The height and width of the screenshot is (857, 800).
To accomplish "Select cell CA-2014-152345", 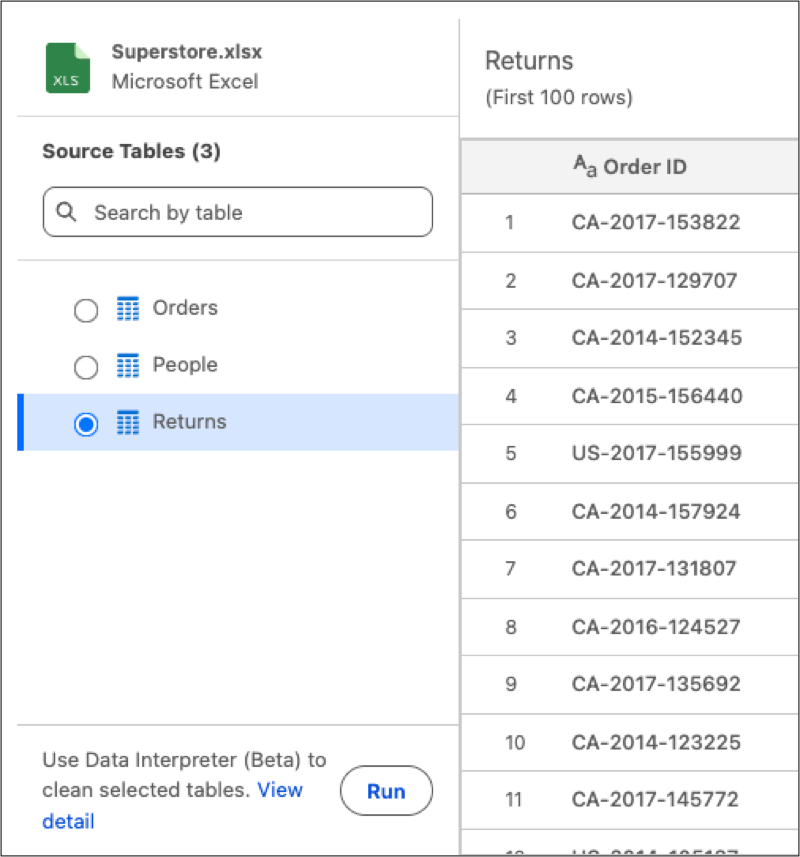I will [657, 338].
